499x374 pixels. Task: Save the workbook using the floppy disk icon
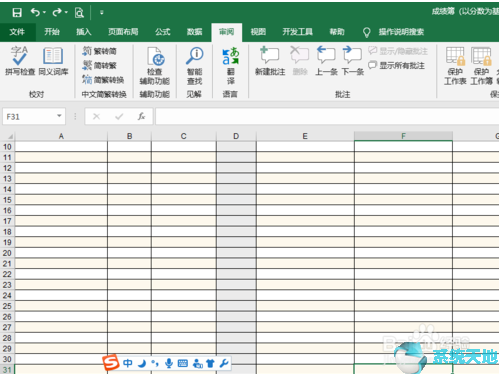coord(17,13)
